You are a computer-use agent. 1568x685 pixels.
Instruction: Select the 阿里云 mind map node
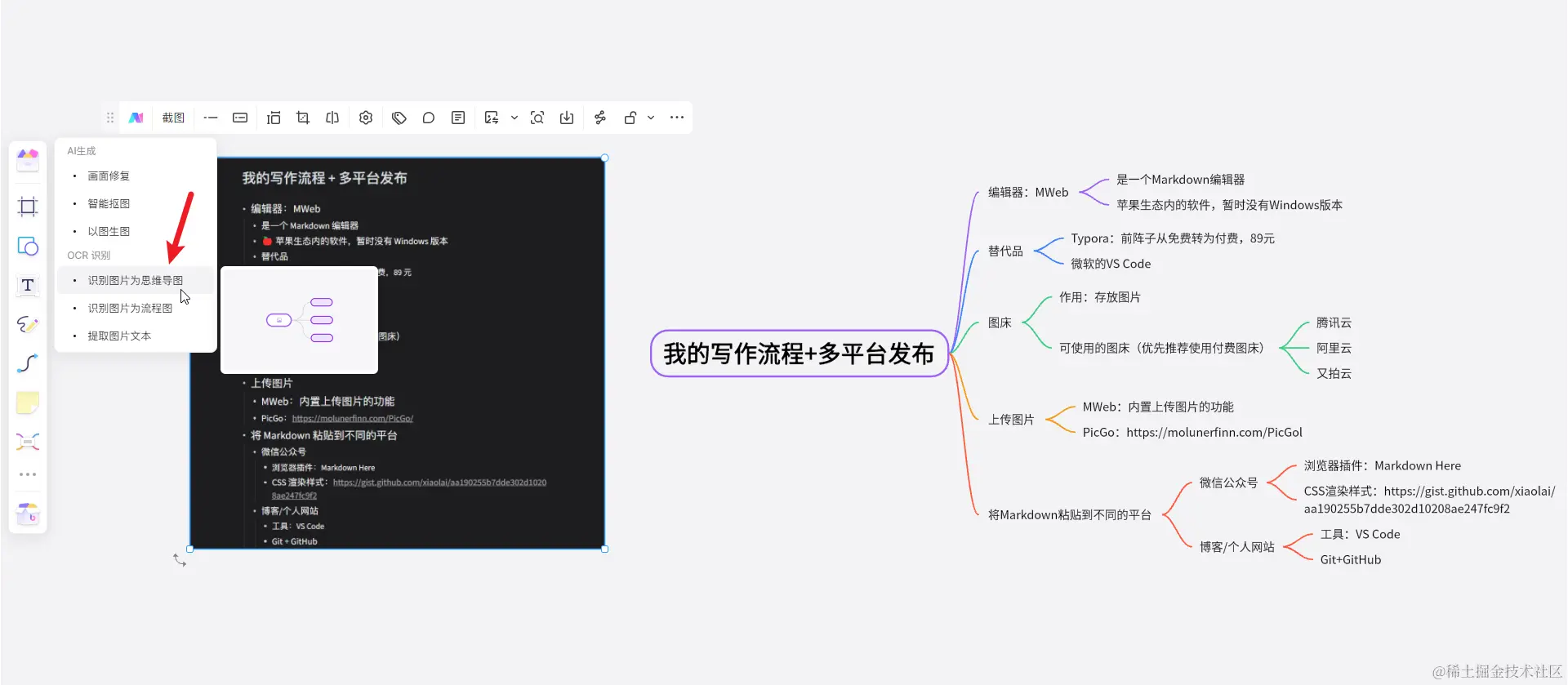click(x=1334, y=349)
